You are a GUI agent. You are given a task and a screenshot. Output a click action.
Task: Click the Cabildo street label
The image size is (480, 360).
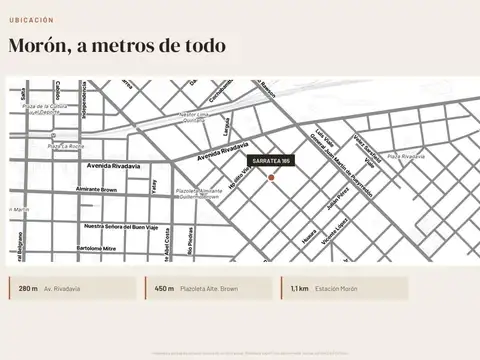[58, 90]
